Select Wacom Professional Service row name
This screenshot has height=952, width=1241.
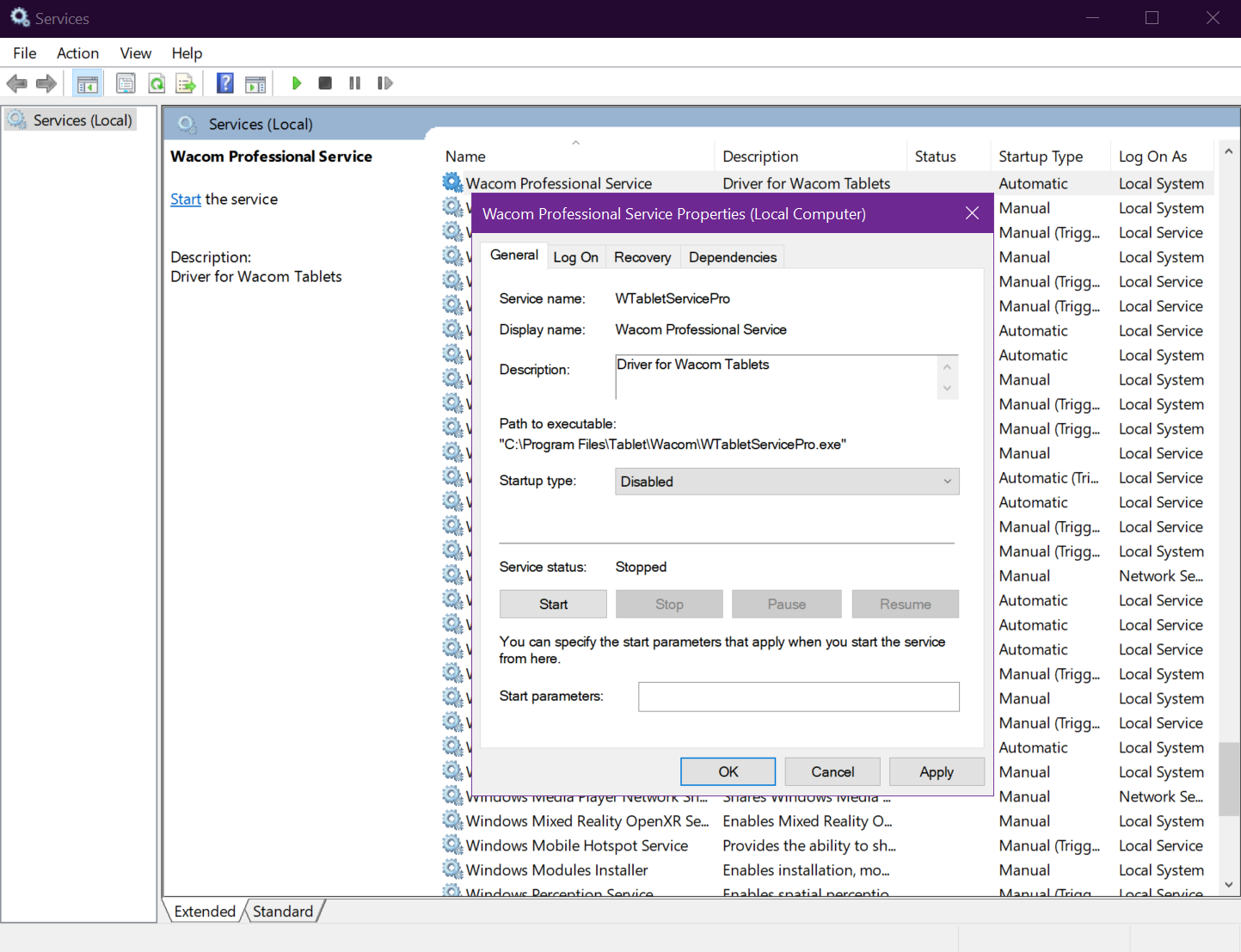[x=559, y=183]
